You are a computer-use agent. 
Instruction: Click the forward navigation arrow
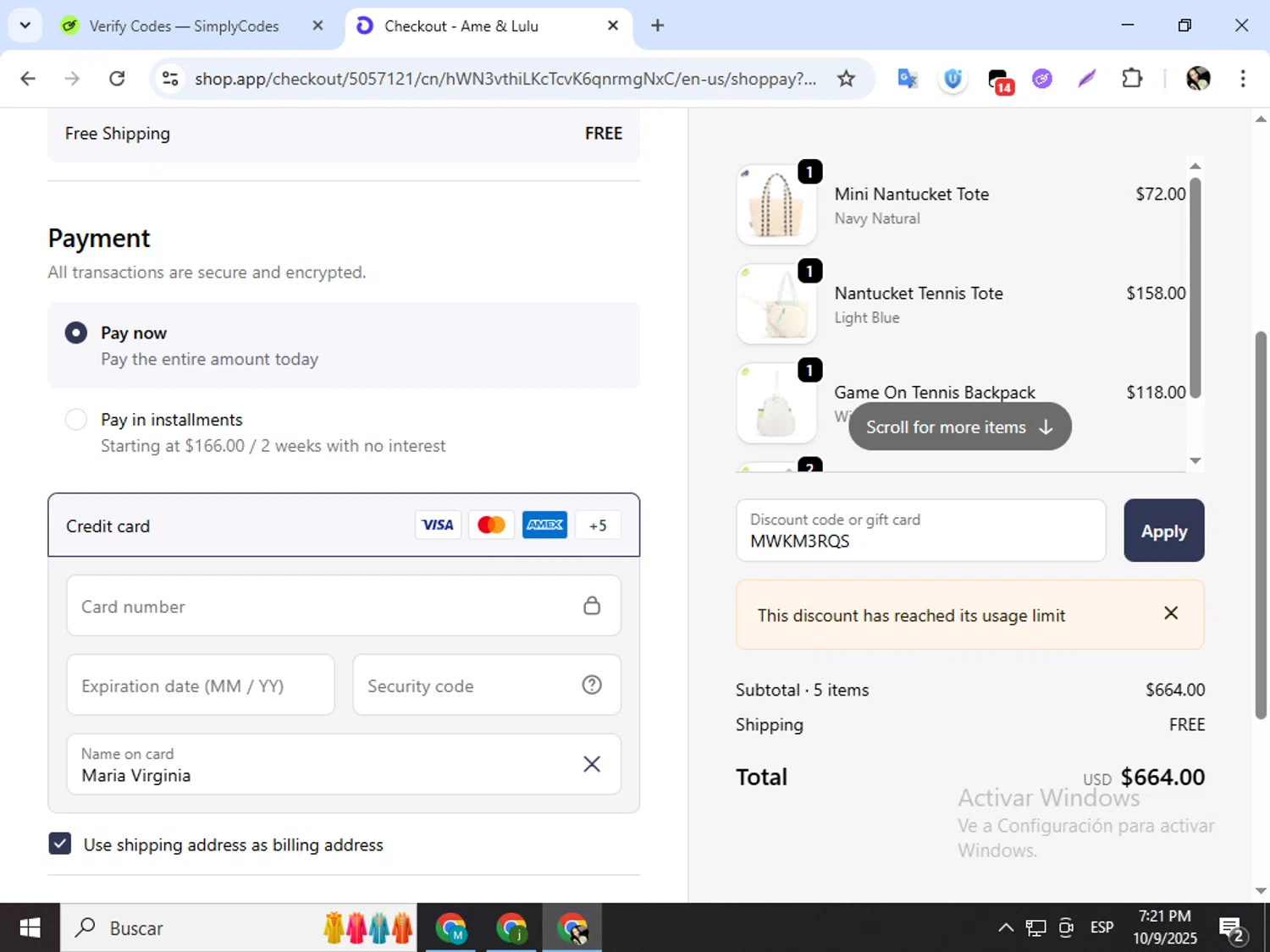click(x=72, y=79)
